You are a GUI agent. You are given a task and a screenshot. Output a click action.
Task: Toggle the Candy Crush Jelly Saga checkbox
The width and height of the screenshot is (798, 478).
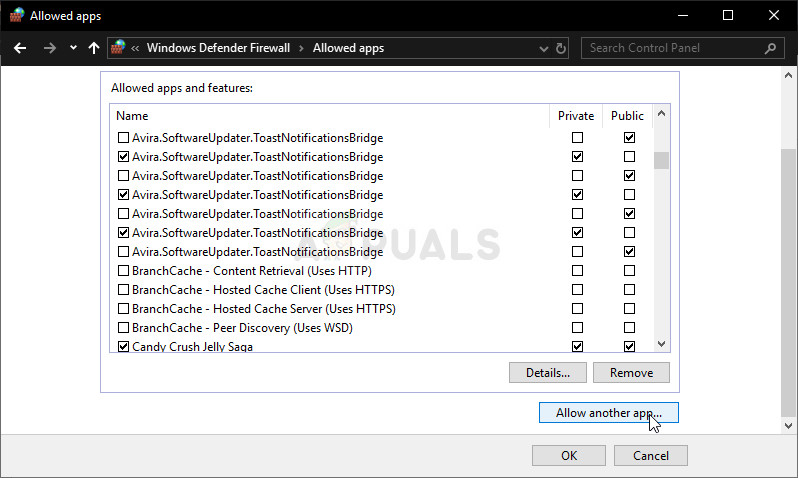(123, 347)
